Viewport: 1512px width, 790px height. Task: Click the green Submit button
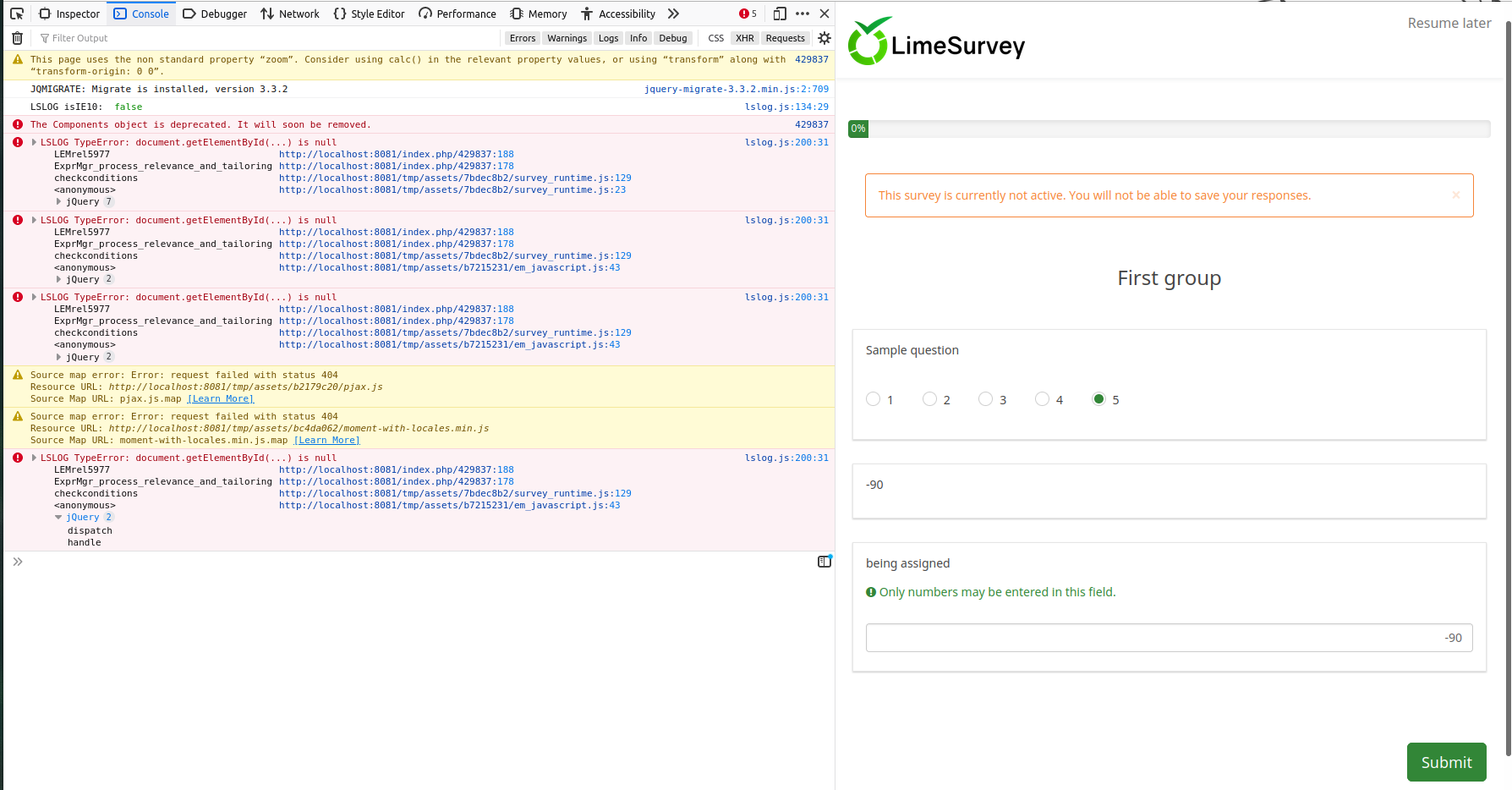[1446, 762]
